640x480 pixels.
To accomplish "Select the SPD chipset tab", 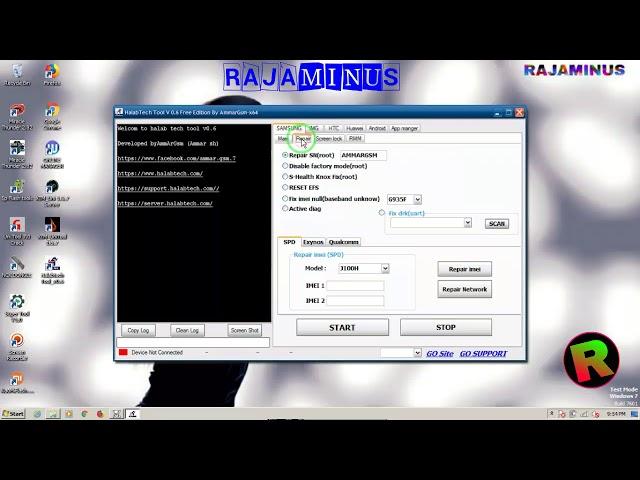I will 289,242.
